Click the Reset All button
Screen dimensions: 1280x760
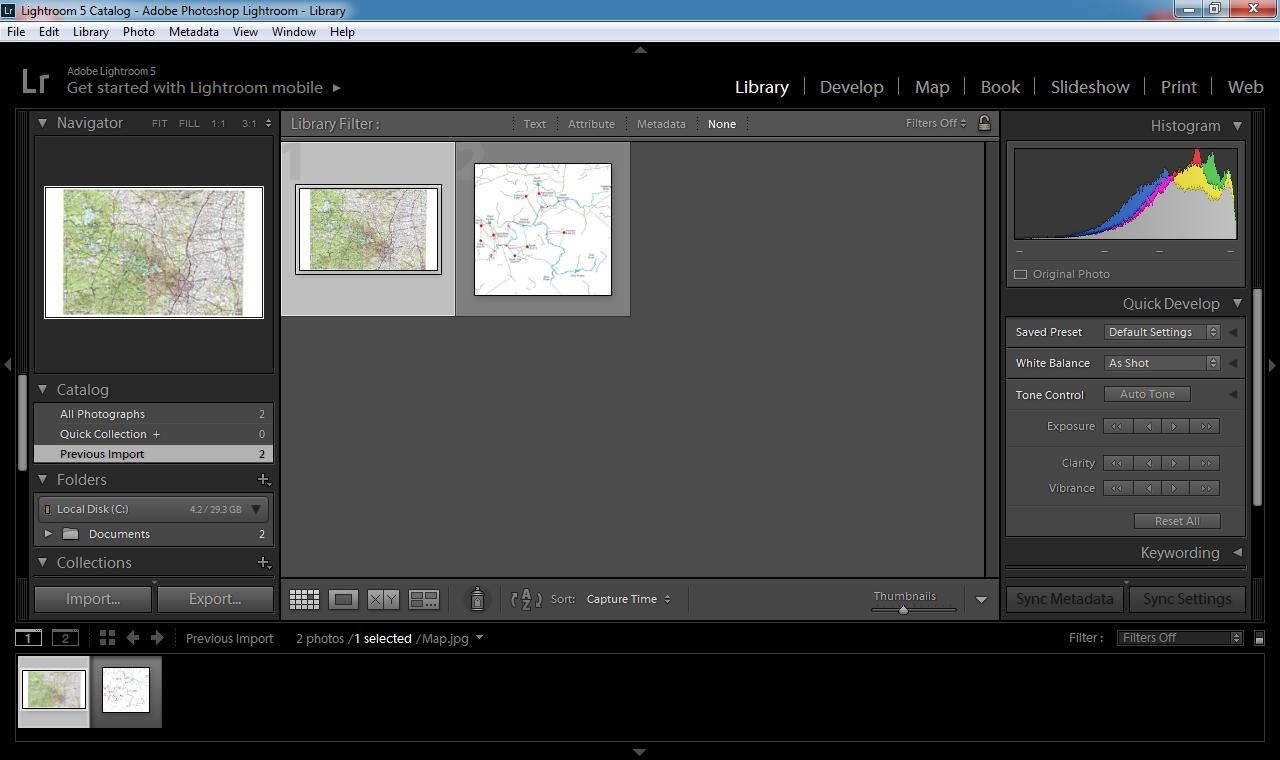(x=1177, y=521)
